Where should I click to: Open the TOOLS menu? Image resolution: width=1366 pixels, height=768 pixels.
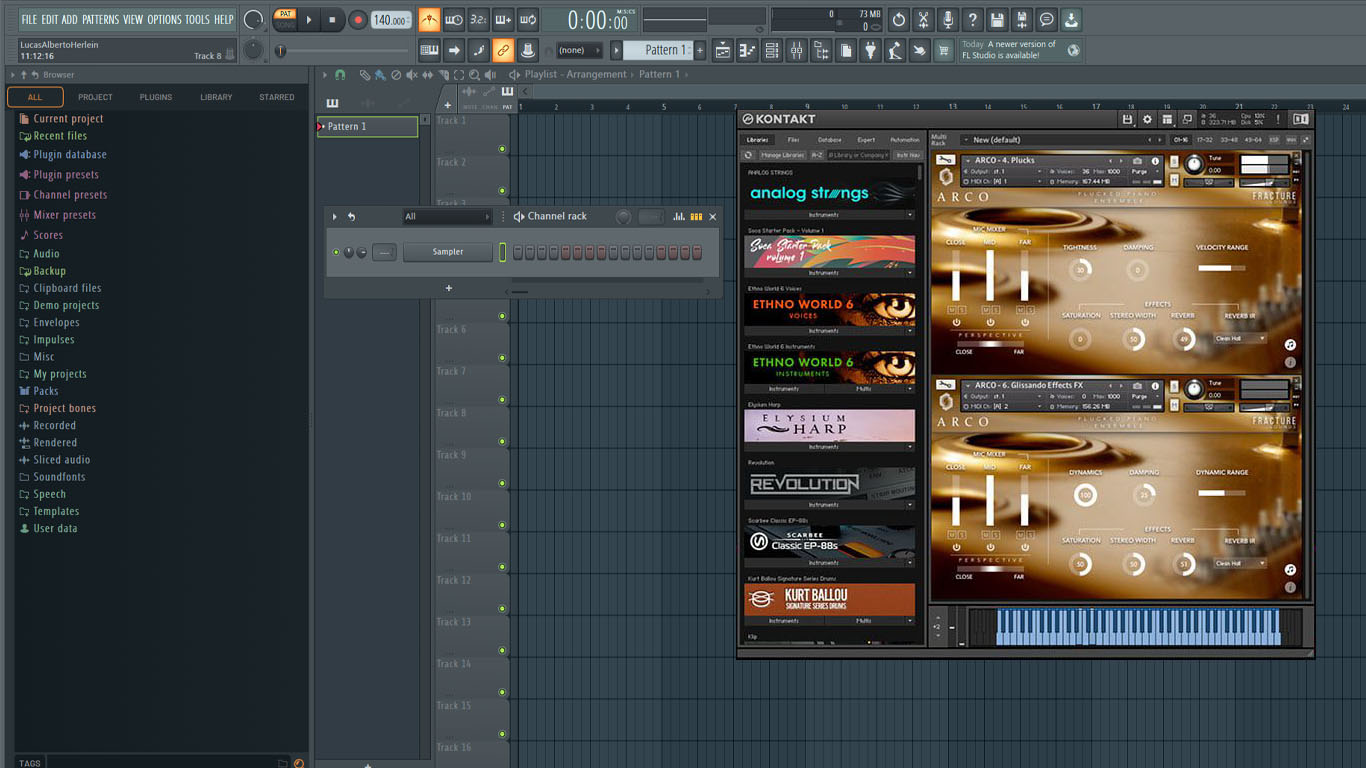pyautogui.click(x=197, y=19)
